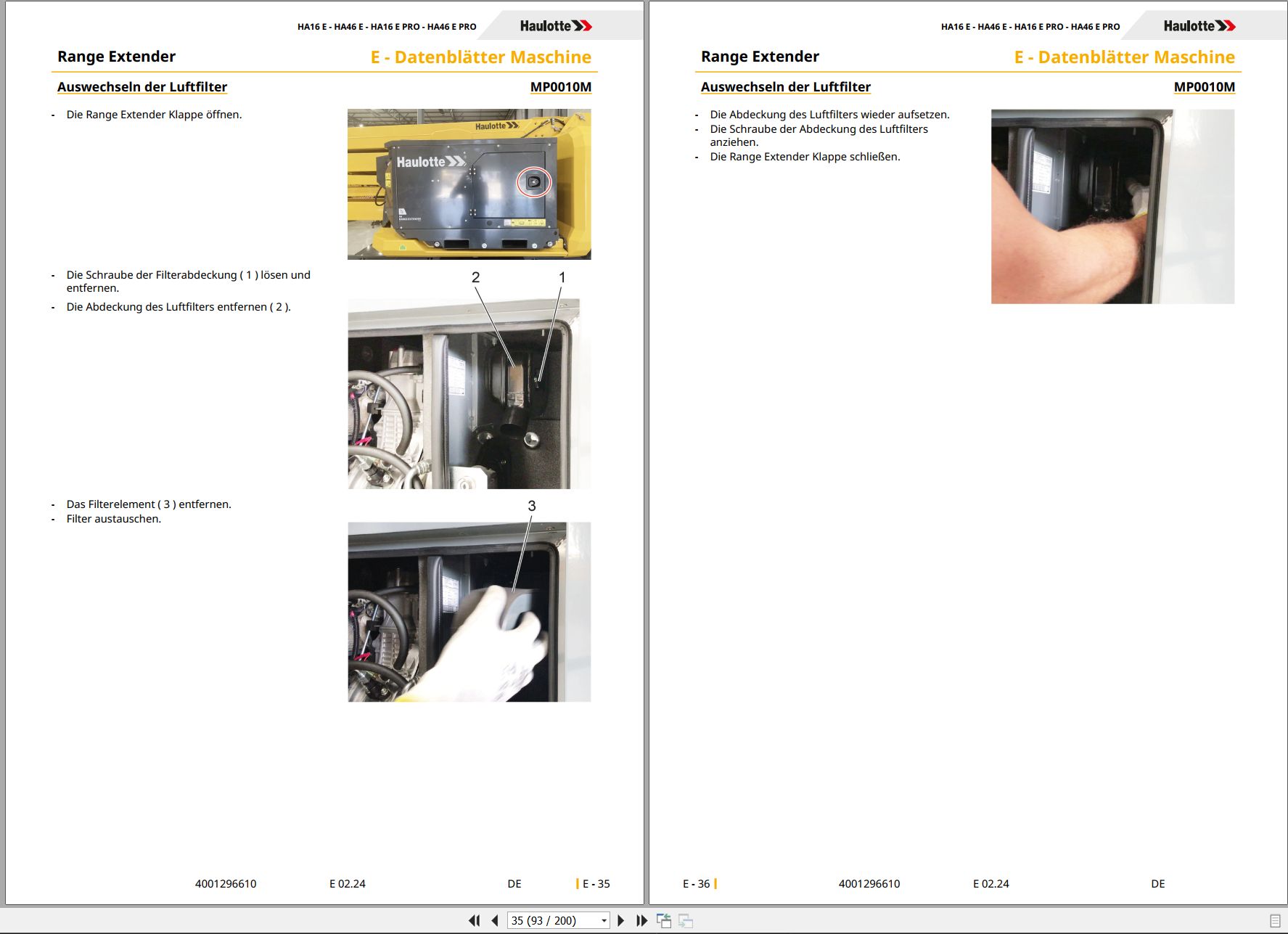This screenshot has width=1288, height=934.
Task: Click the greyed-out next view icon
Action: point(686,920)
